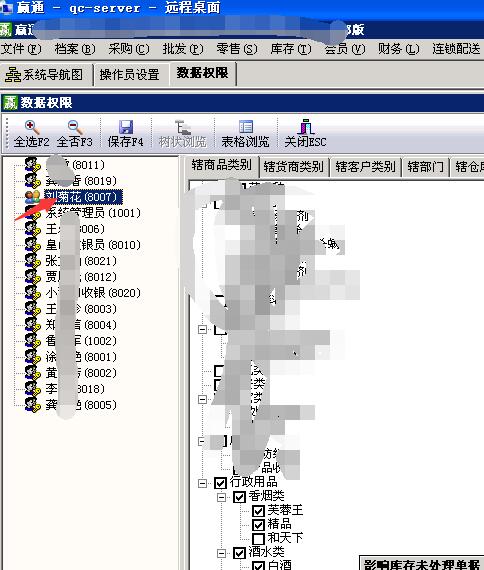Screen dimensions: 484x570
Task: Uncheck the 芙蓉王 checkbox
Action: point(258,511)
